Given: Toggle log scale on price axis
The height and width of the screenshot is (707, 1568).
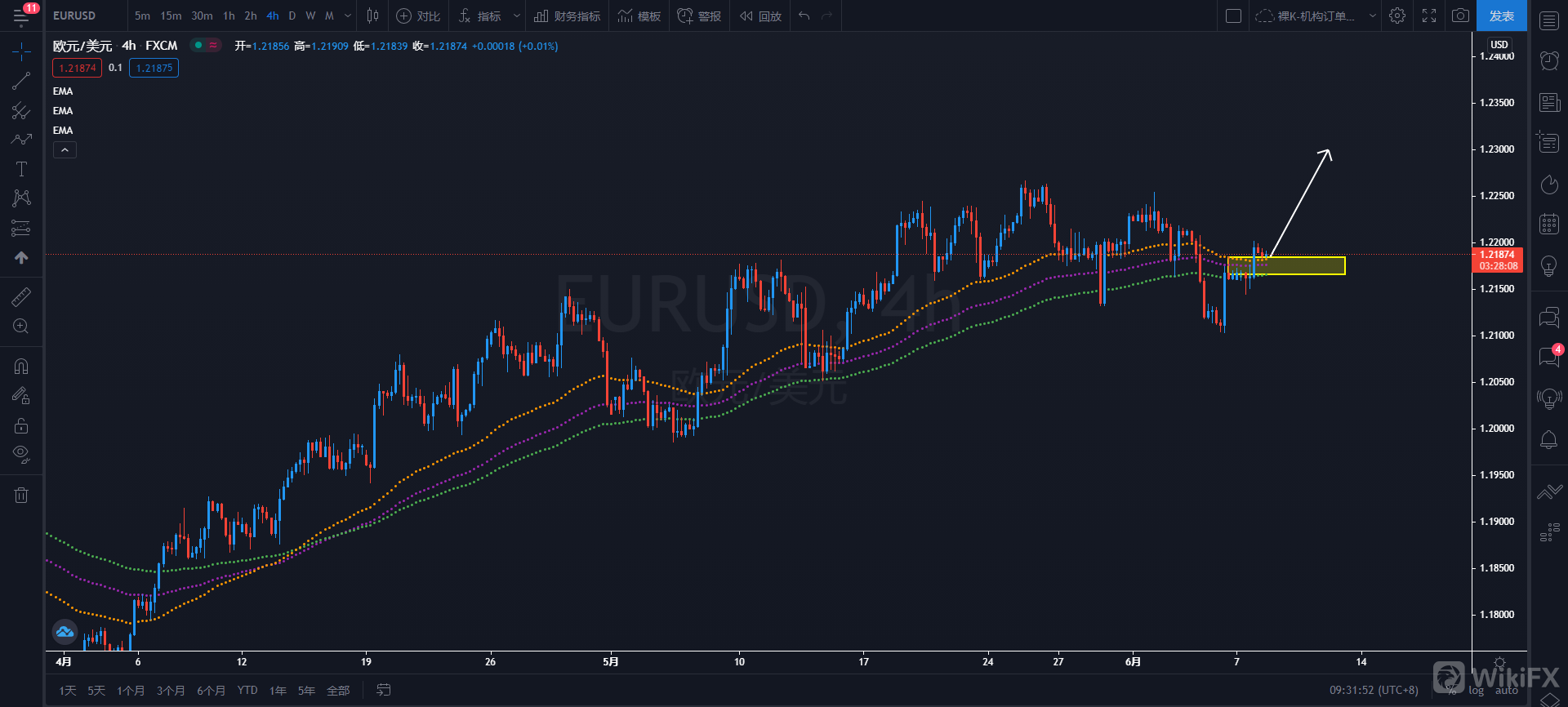Looking at the screenshot, I should pos(1476,691).
